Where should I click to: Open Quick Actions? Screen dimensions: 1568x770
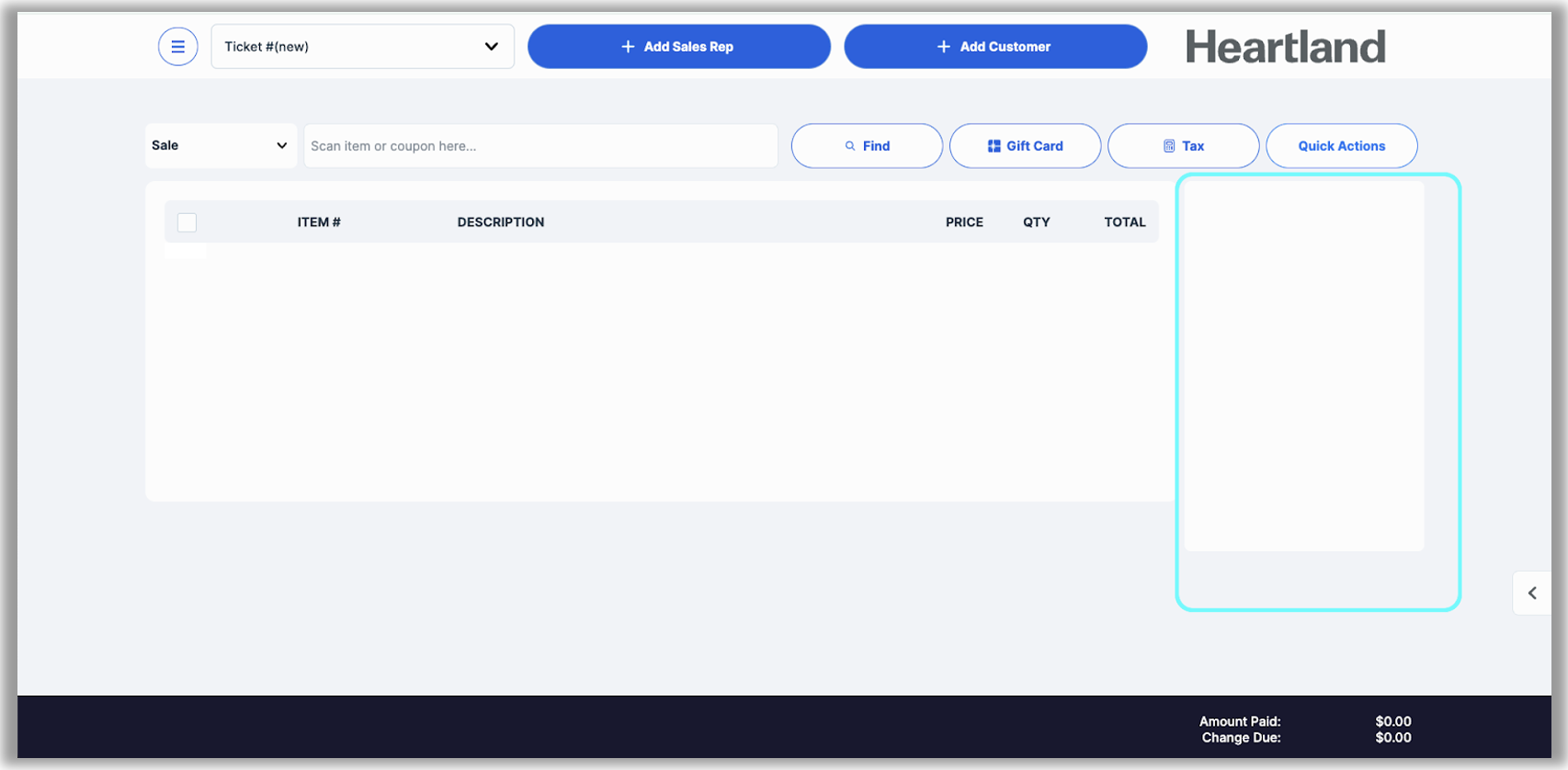[1341, 146]
